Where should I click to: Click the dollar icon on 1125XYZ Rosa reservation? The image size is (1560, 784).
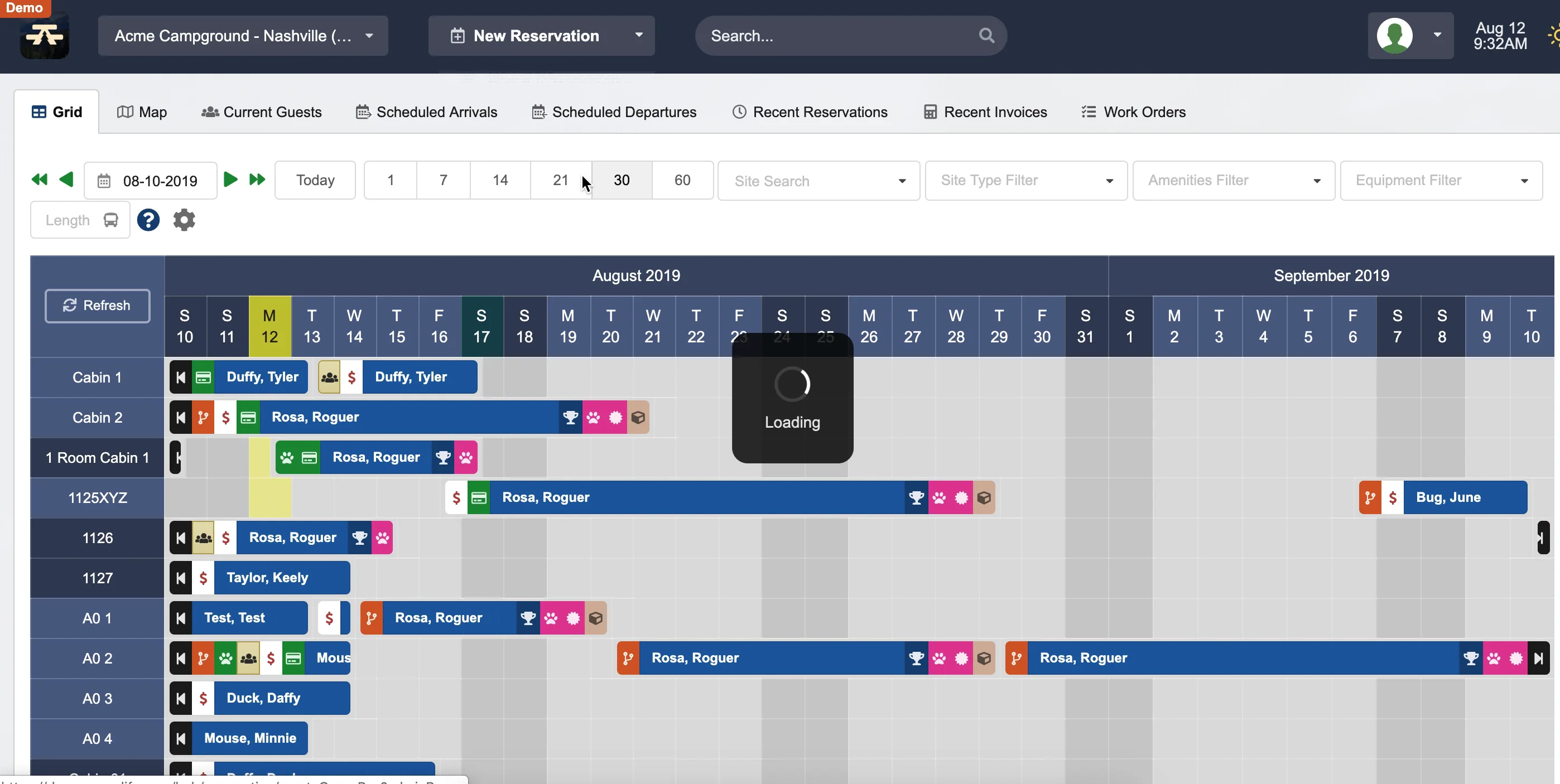[456, 497]
